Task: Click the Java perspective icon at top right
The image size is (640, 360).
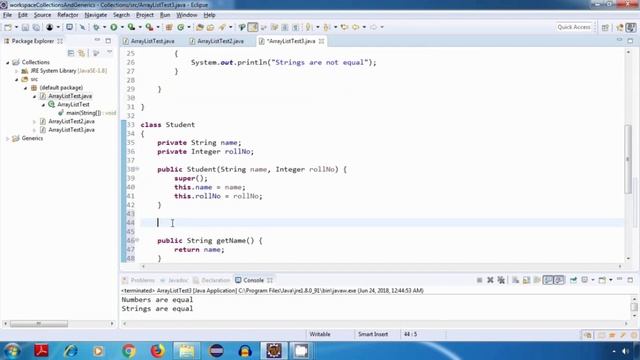Action: coord(631,27)
